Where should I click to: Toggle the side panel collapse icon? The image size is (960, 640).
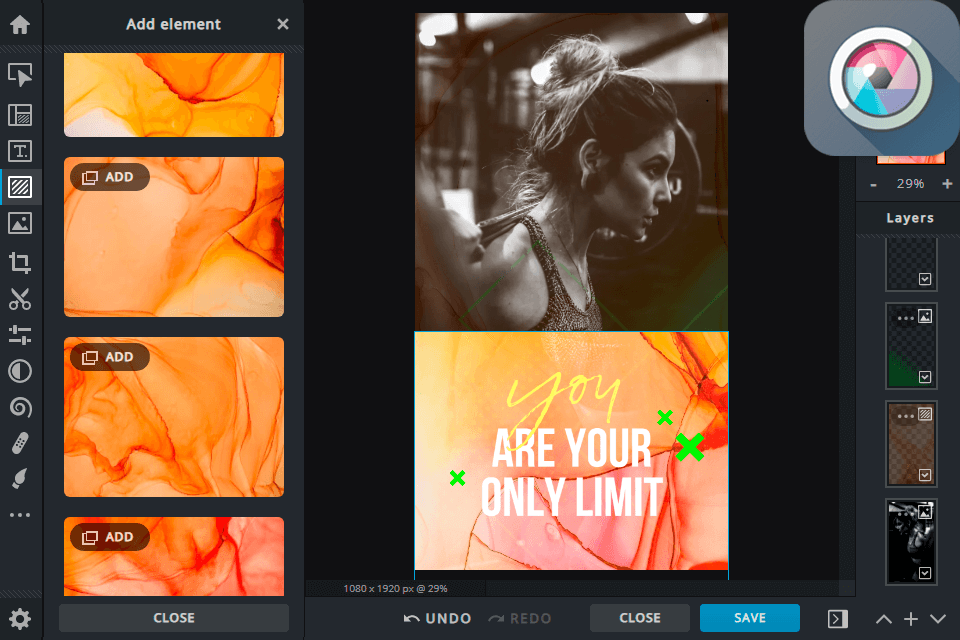point(838,619)
